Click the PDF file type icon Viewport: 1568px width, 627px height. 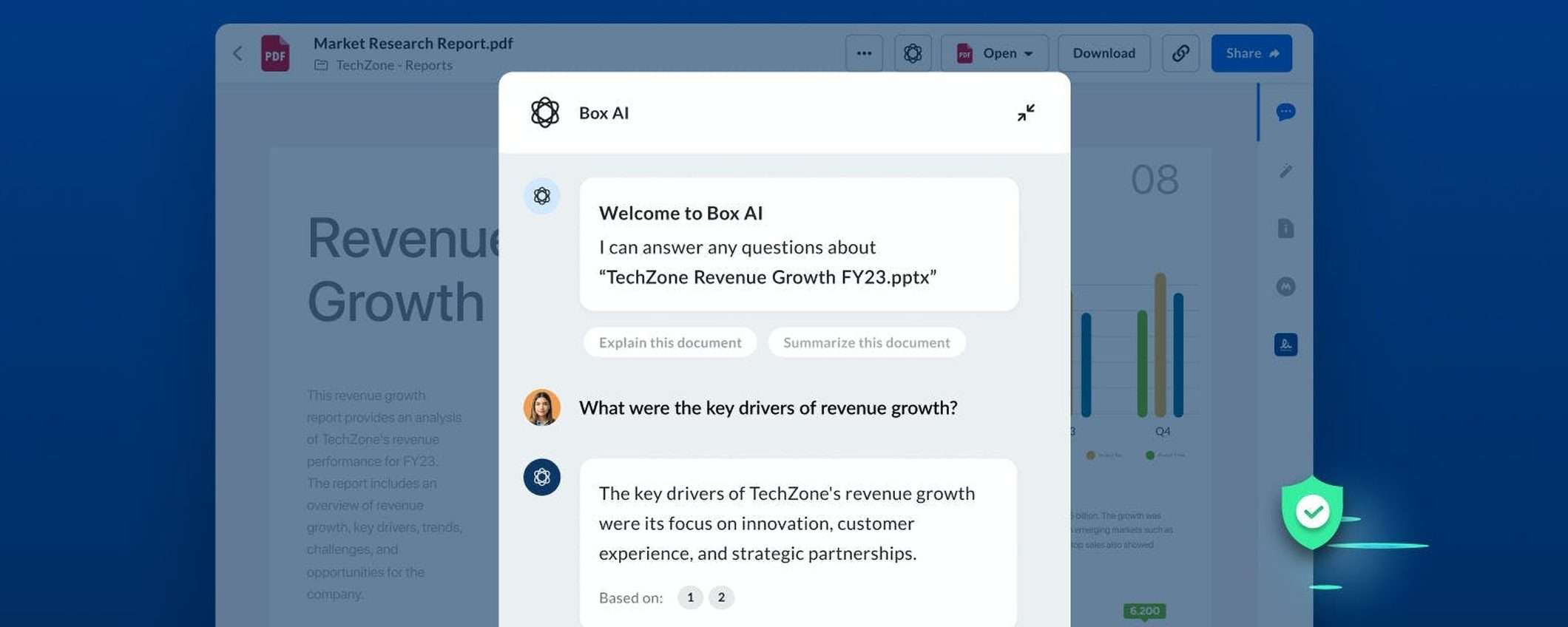275,53
